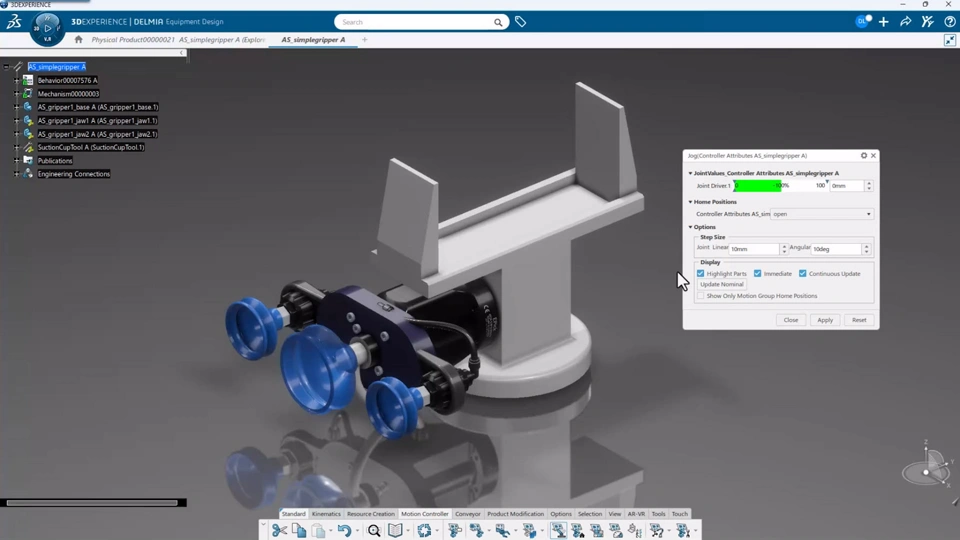960x540 pixels.
Task: Uncheck the Continuous Update checkbox
Action: (x=803, y=274)
